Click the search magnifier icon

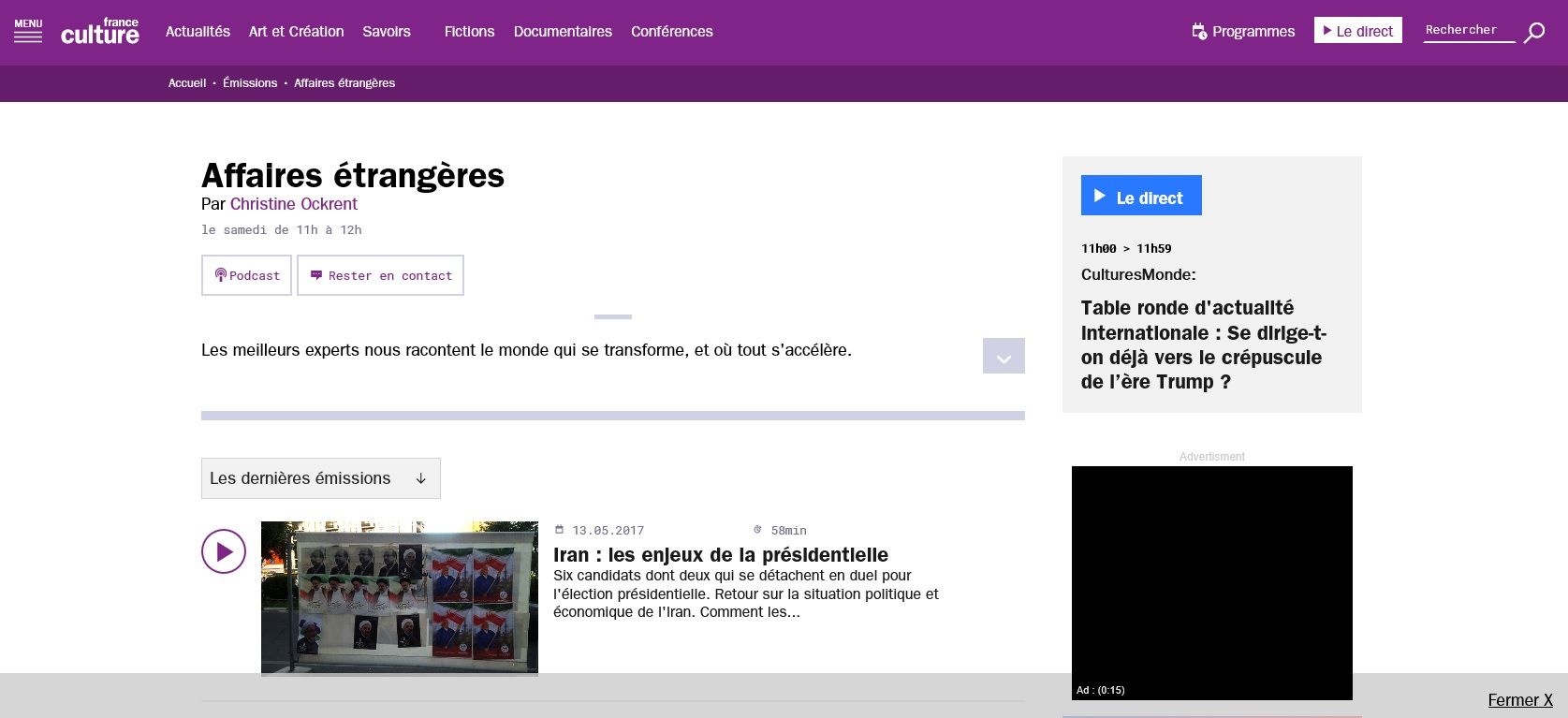coord(1534,33)
